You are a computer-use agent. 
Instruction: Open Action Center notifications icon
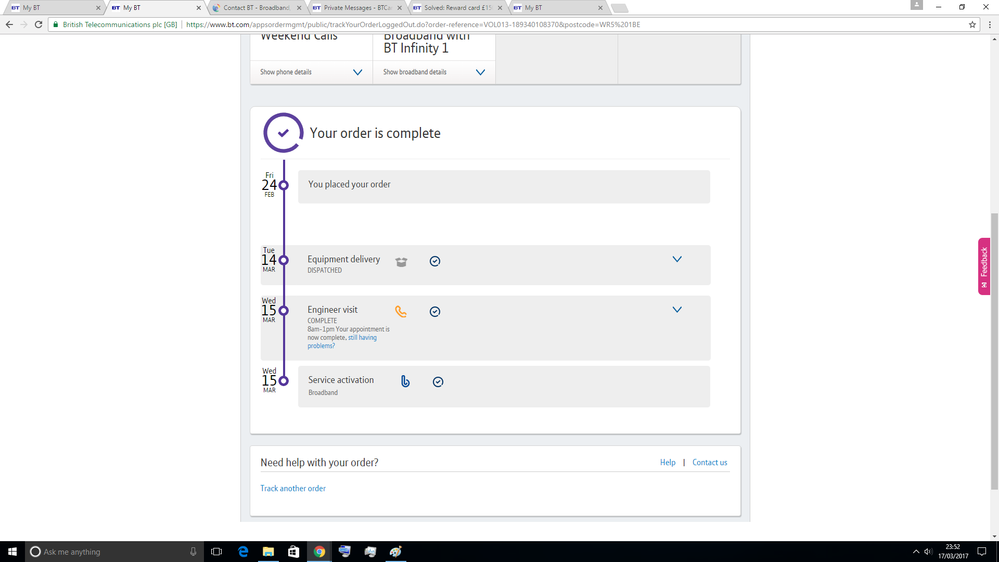(x=982, y=552)
